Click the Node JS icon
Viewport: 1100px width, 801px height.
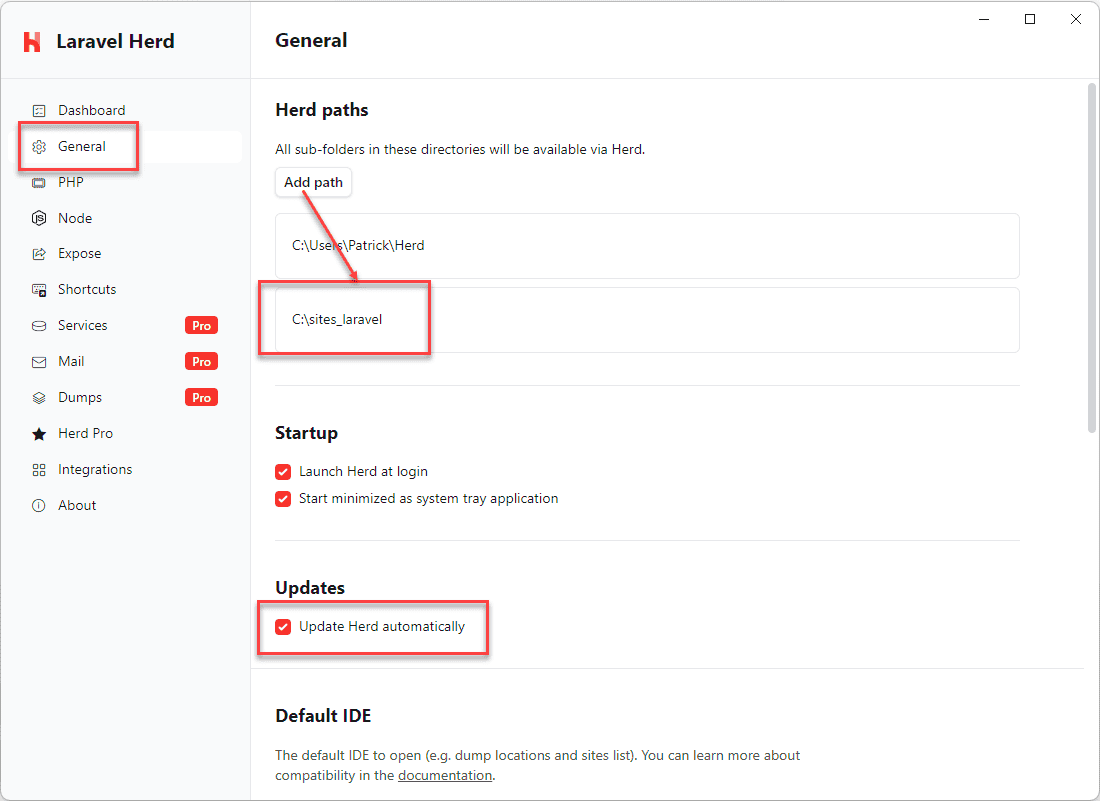[x=39, y=218]
